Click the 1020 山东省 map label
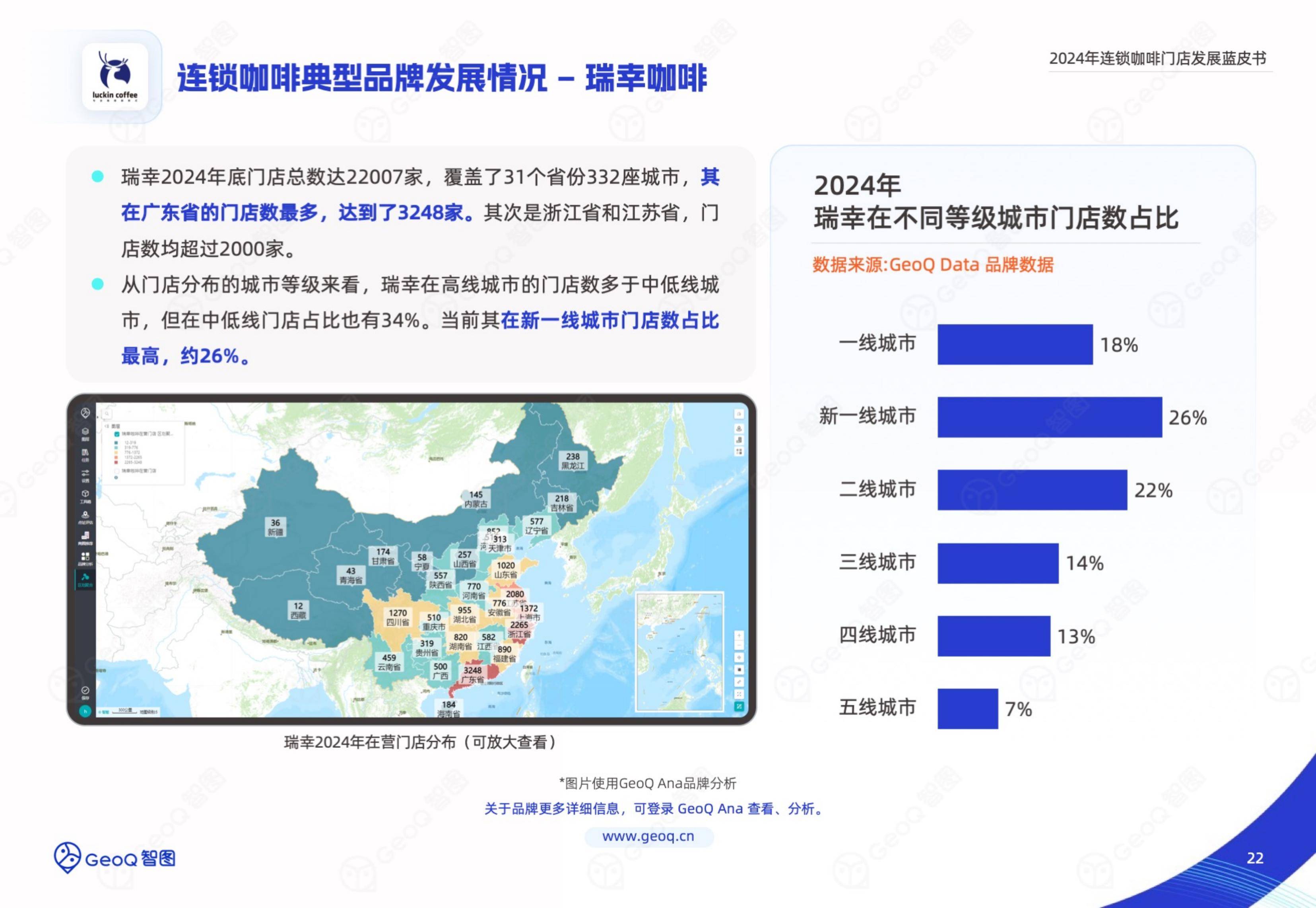This screenshot has width=1316, height=908. pos(505,570)
